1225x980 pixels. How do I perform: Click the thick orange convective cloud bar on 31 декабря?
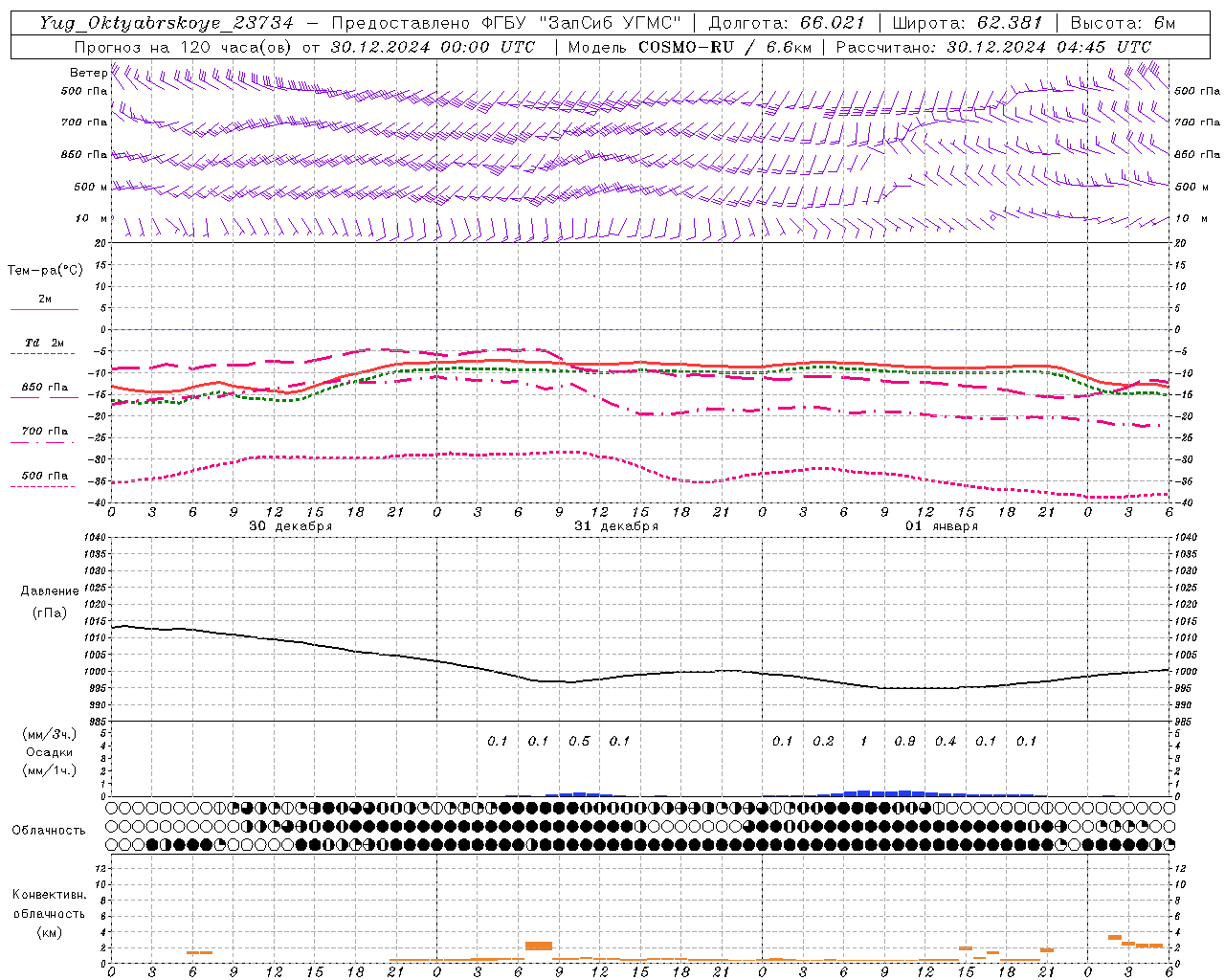coord(539,946)
